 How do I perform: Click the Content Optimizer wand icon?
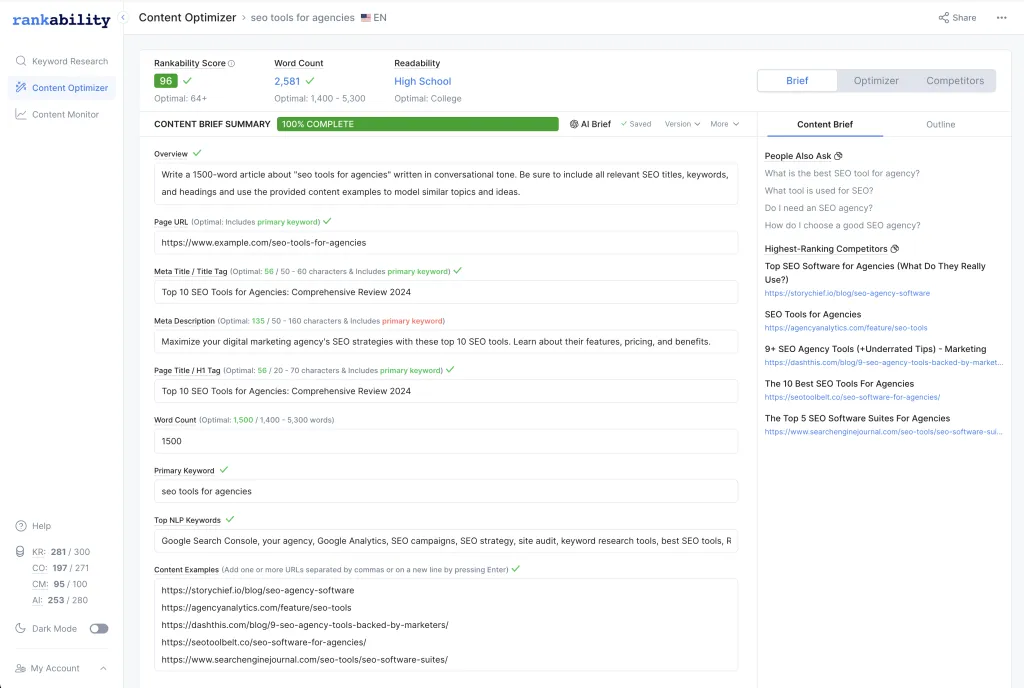click(21, 88)
